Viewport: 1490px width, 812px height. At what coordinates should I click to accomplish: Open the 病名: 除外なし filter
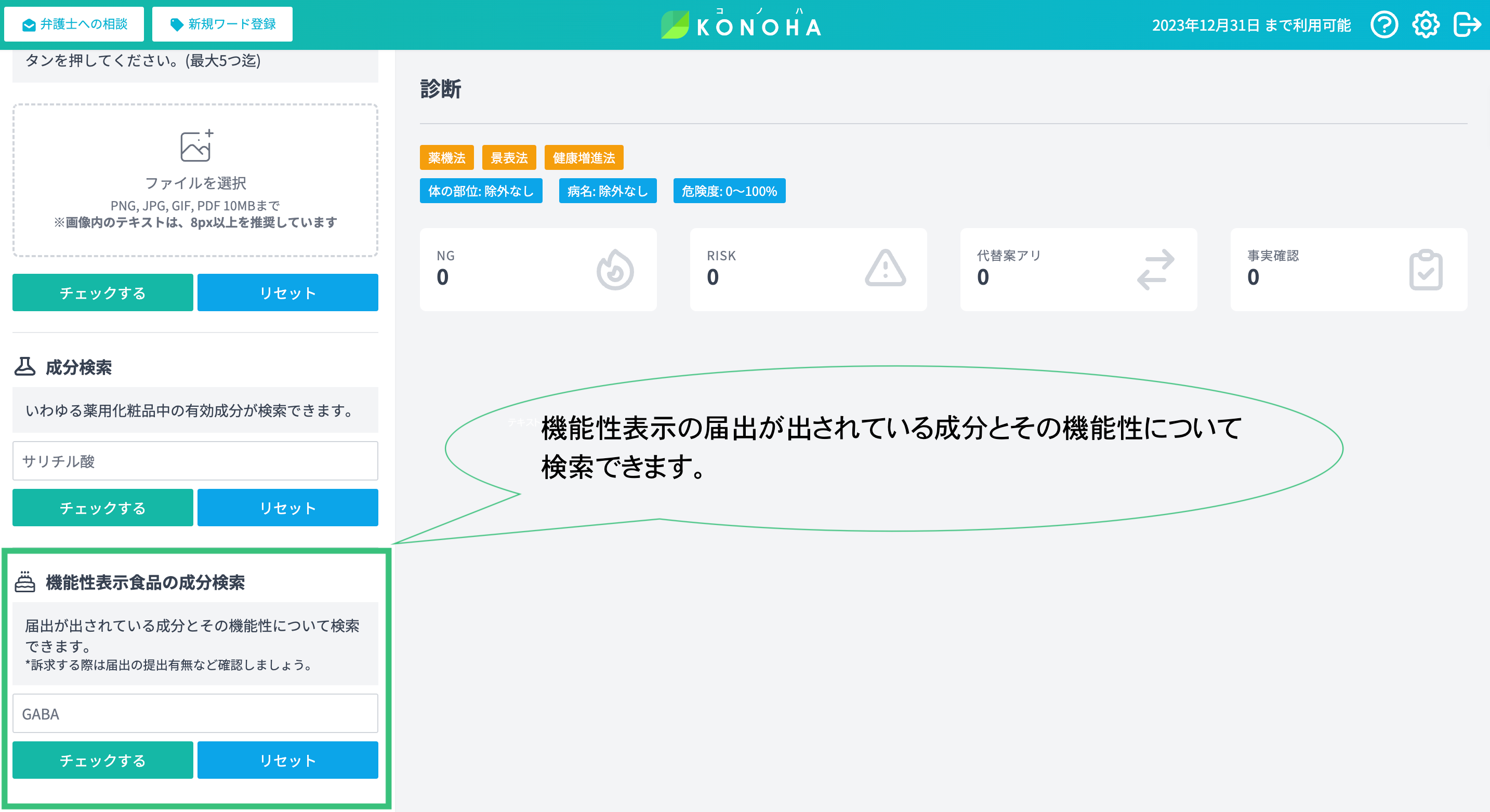[608, 191]
